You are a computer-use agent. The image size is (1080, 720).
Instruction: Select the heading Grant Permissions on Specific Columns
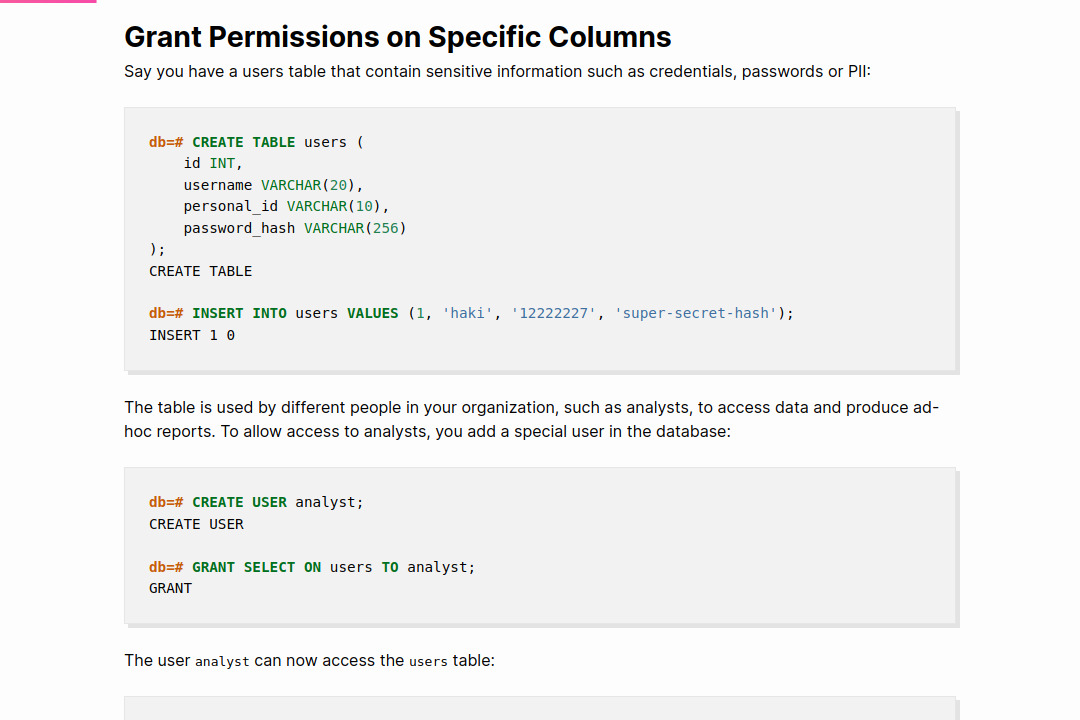pyautogui.click(x=397, y=37)
